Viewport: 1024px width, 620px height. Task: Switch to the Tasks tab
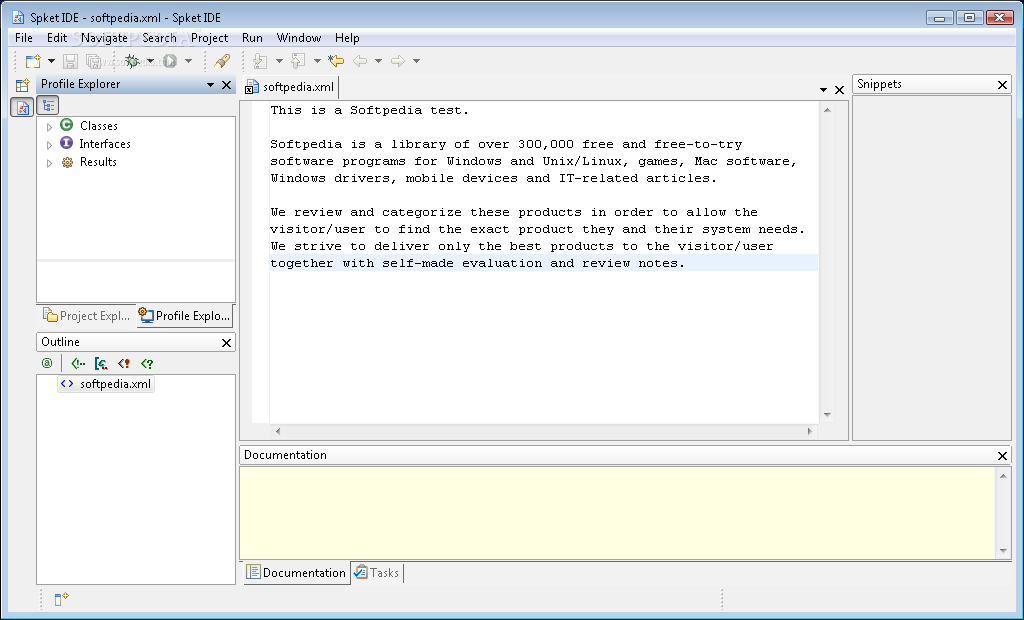click(377, 573)
